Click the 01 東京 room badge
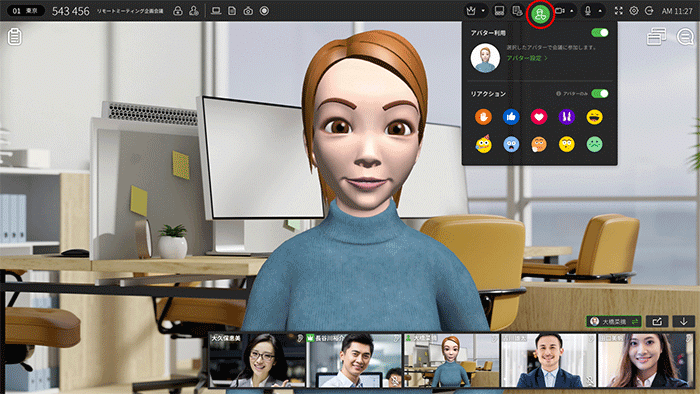The width and height of the screenshot is (700, 394). (x=25, y=11)
